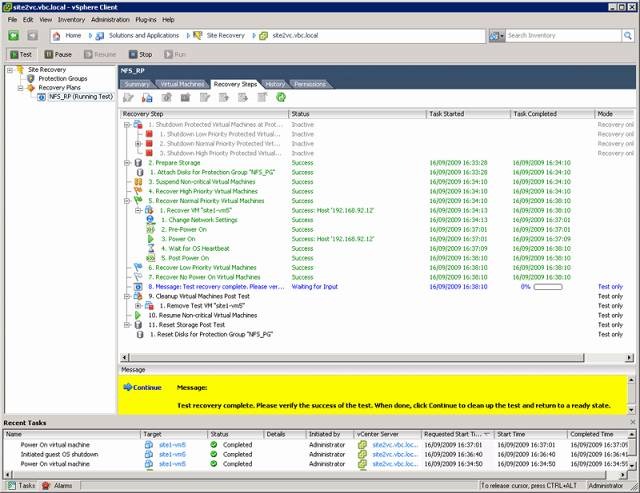Collapse step 1 Shutdown Protected Virtual Machines

tap(127, 125)
